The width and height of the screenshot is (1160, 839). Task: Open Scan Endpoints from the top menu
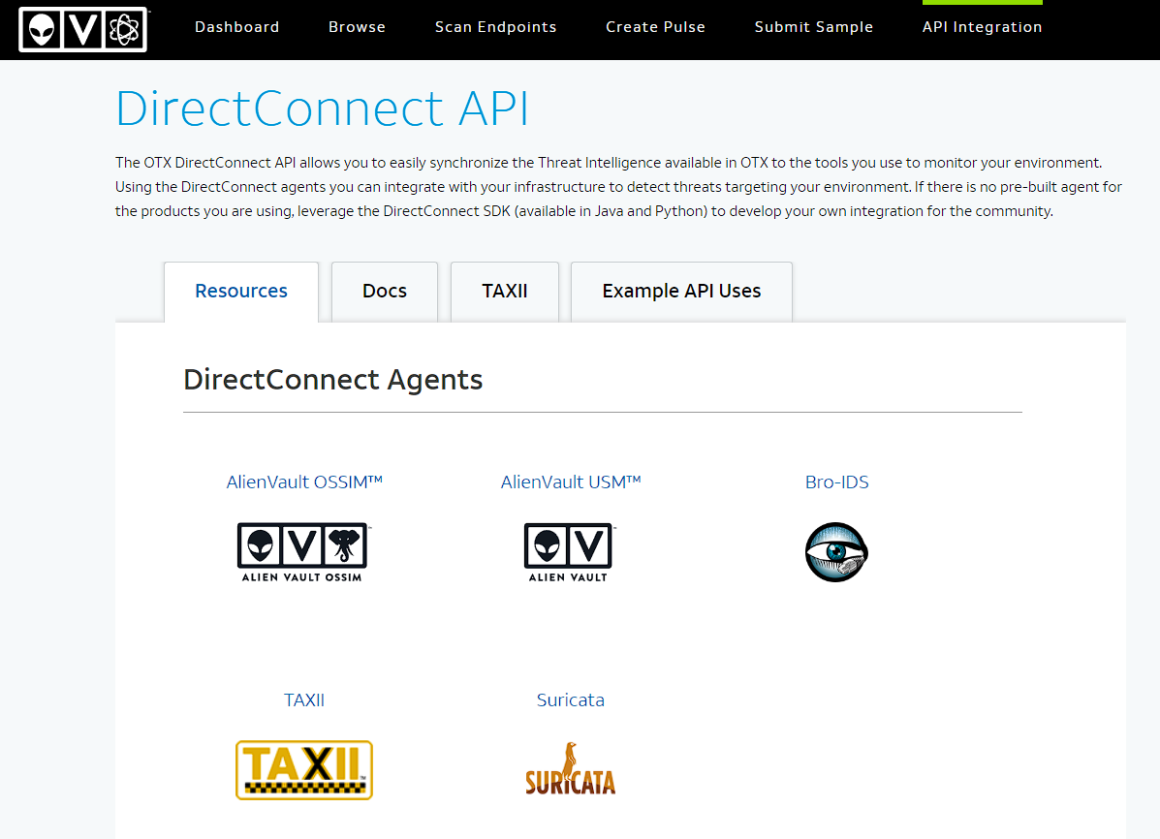495,27
